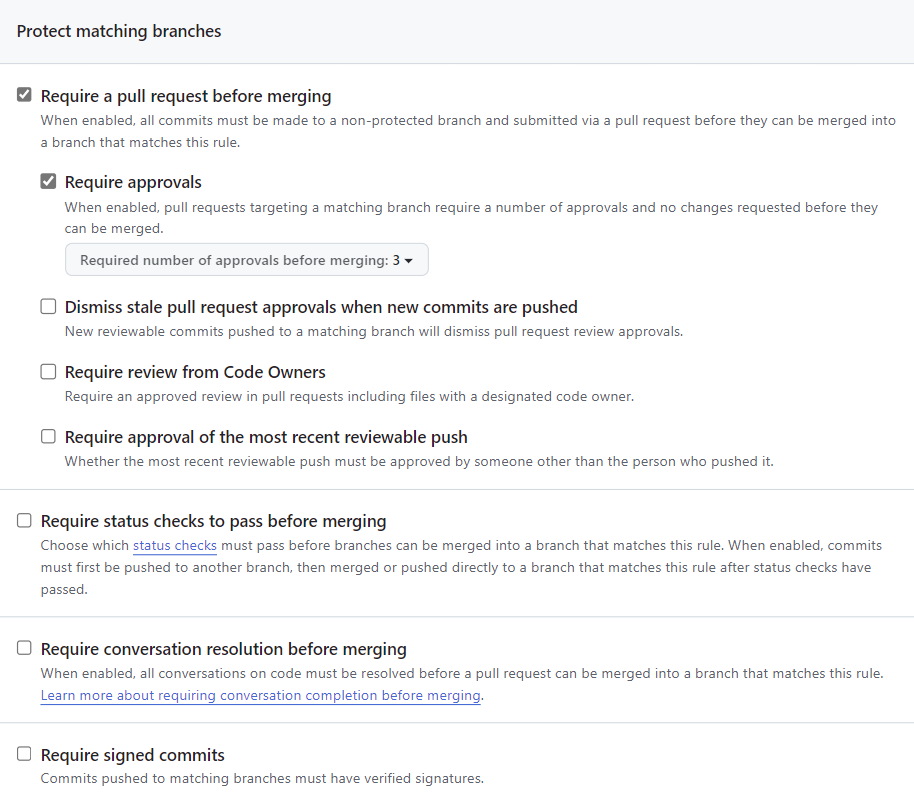
Task: Click the Require conversation resolution before merging label text
Action: pyautogui.click(x=223, y=649)
